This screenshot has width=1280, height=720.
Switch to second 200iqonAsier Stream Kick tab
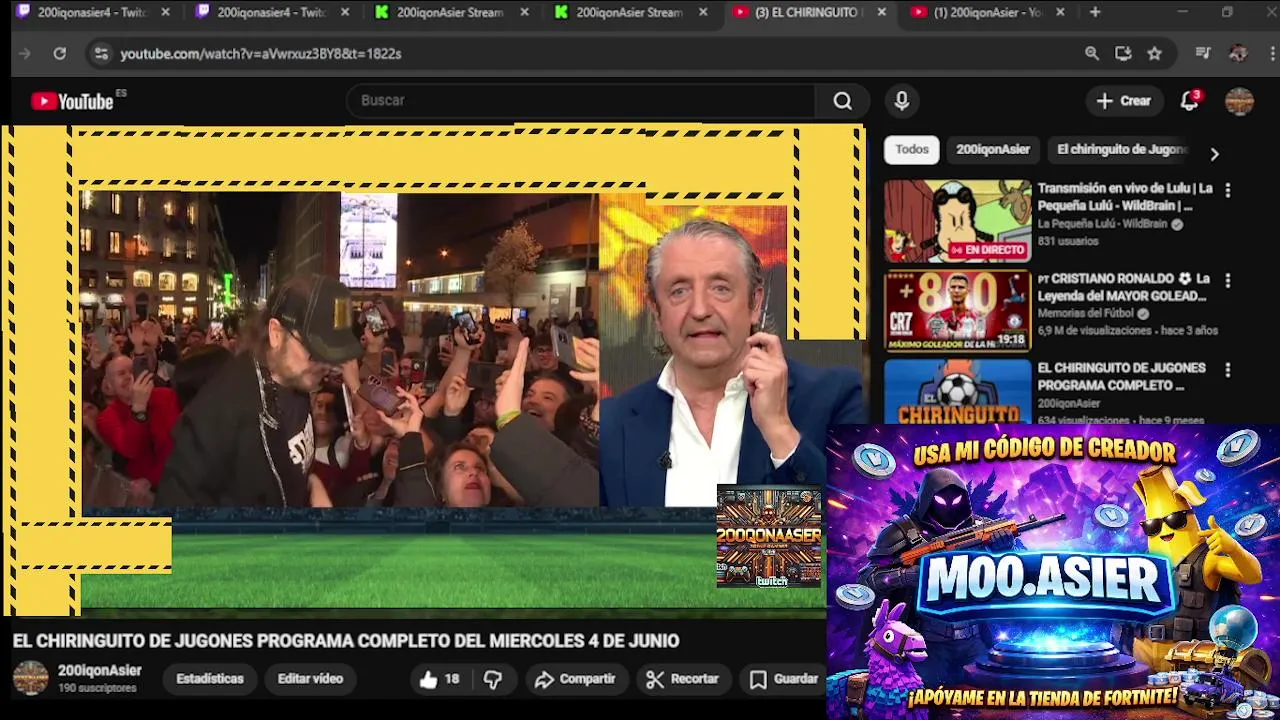coord(630,12)
